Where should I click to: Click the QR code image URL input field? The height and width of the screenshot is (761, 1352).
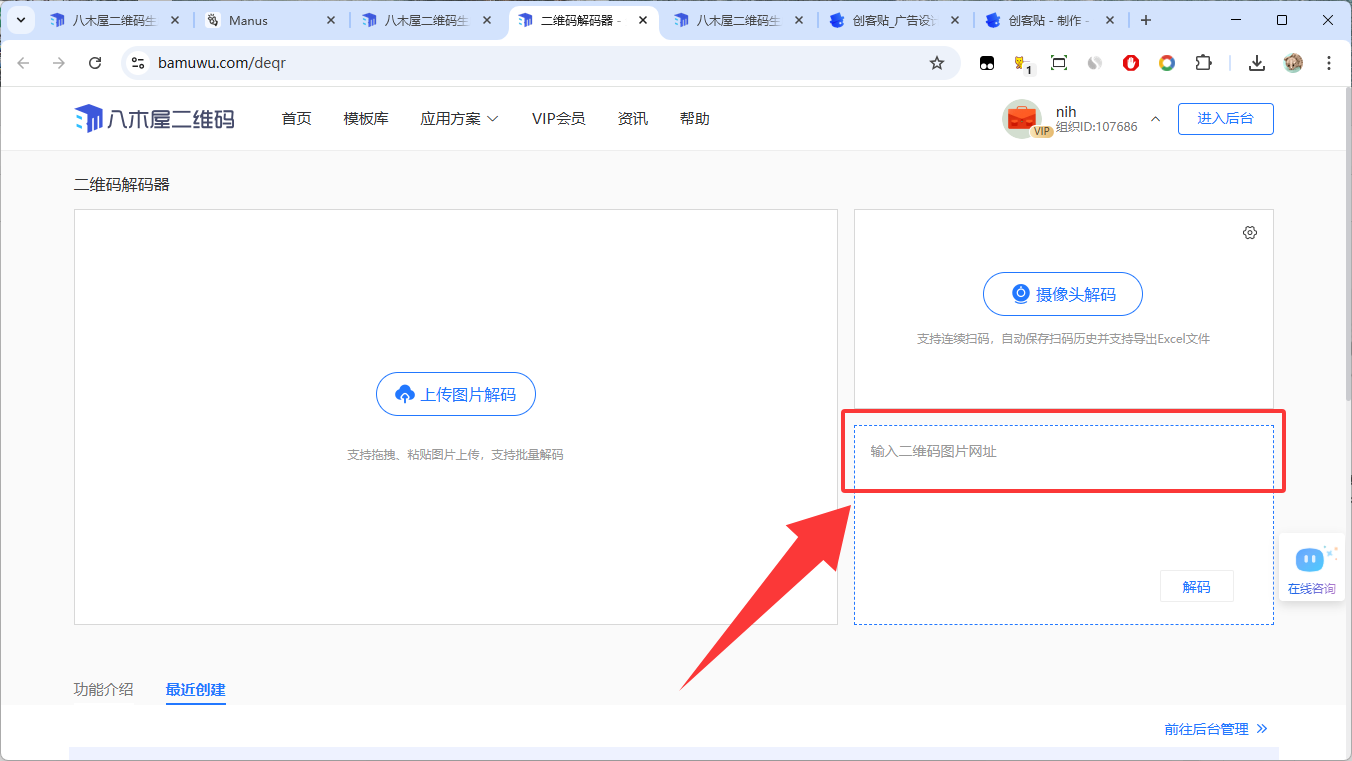(x=1062, y=452)
